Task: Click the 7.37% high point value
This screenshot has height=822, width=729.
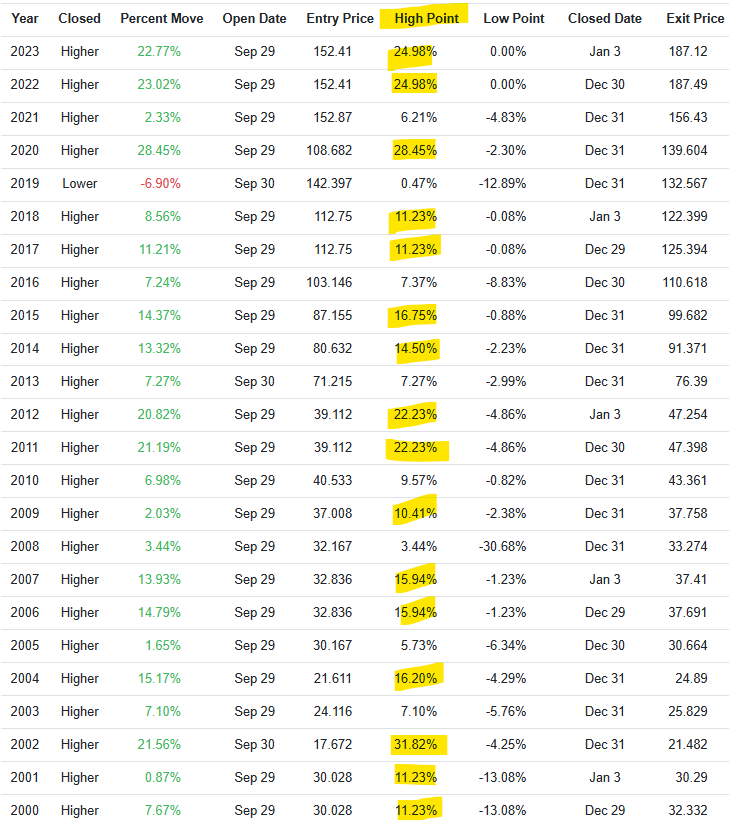Action: pyautogui.click(x=419, y=283)
